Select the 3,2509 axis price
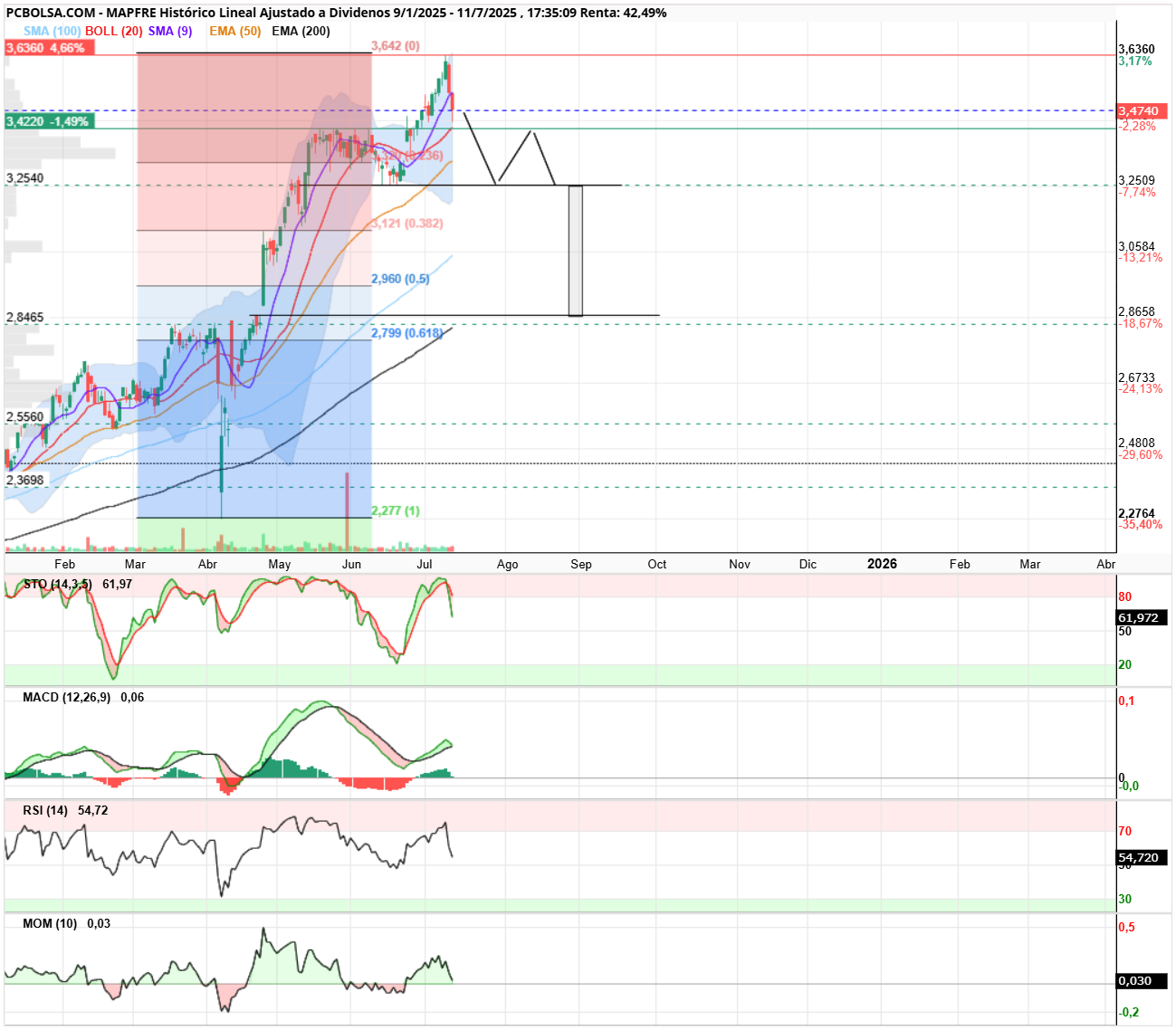Viewport: 1176px width, 1030px height. click(1136, 181)
